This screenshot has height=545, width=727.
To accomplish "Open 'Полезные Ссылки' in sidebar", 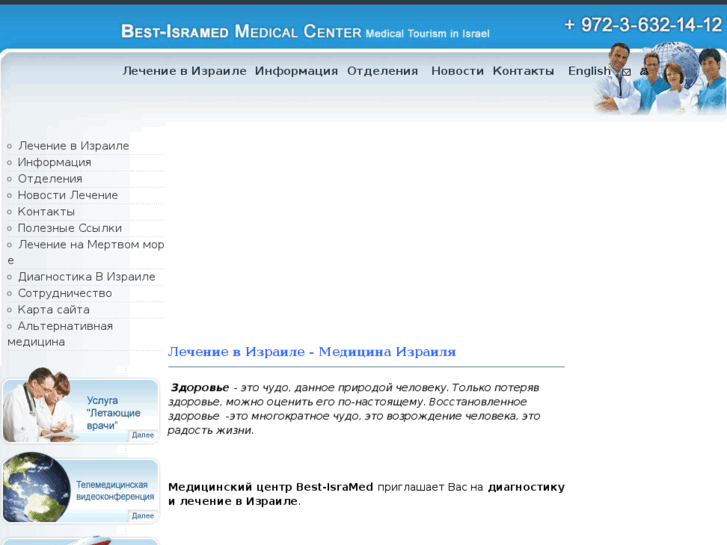I will click(x=70, y=228).
